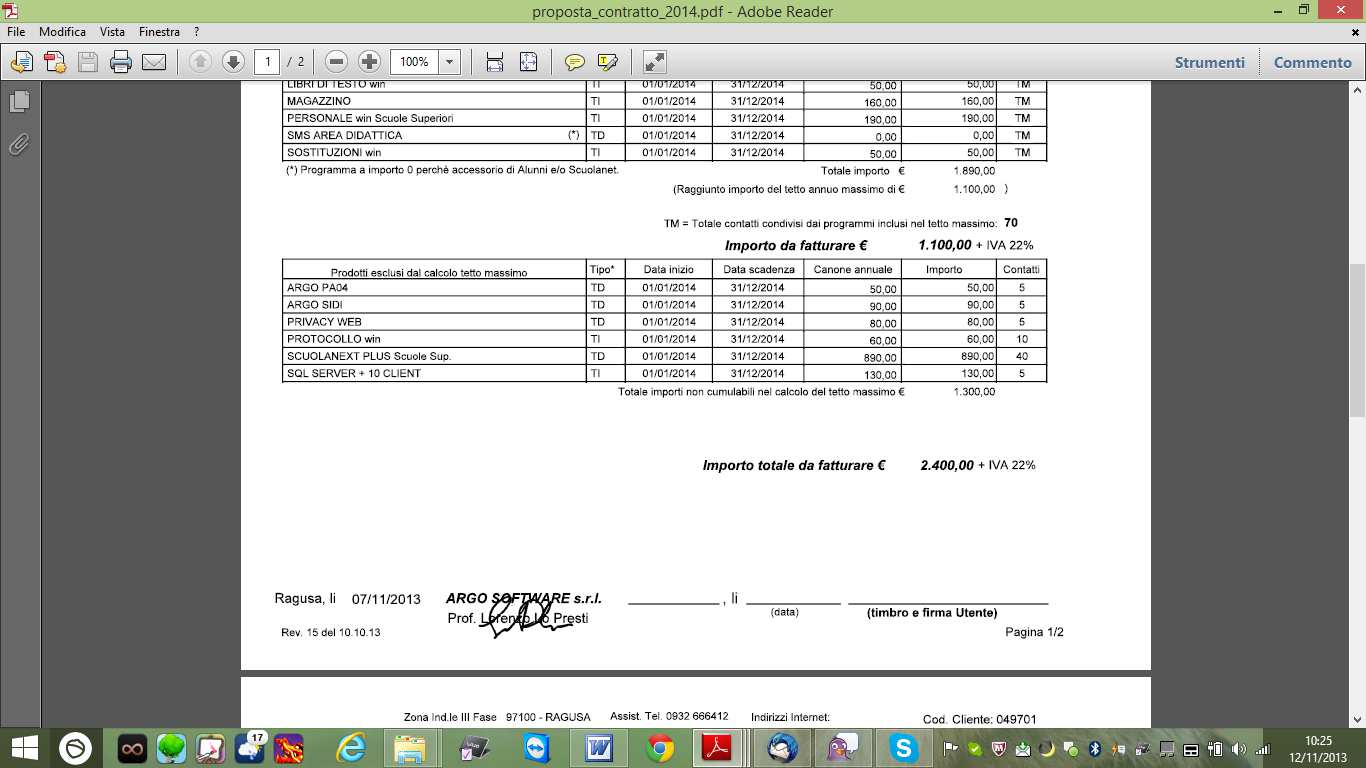Viewport: 1366px width, 768px height.
Task: Open TeamViewer from taskbar
Action: [536, 748]
